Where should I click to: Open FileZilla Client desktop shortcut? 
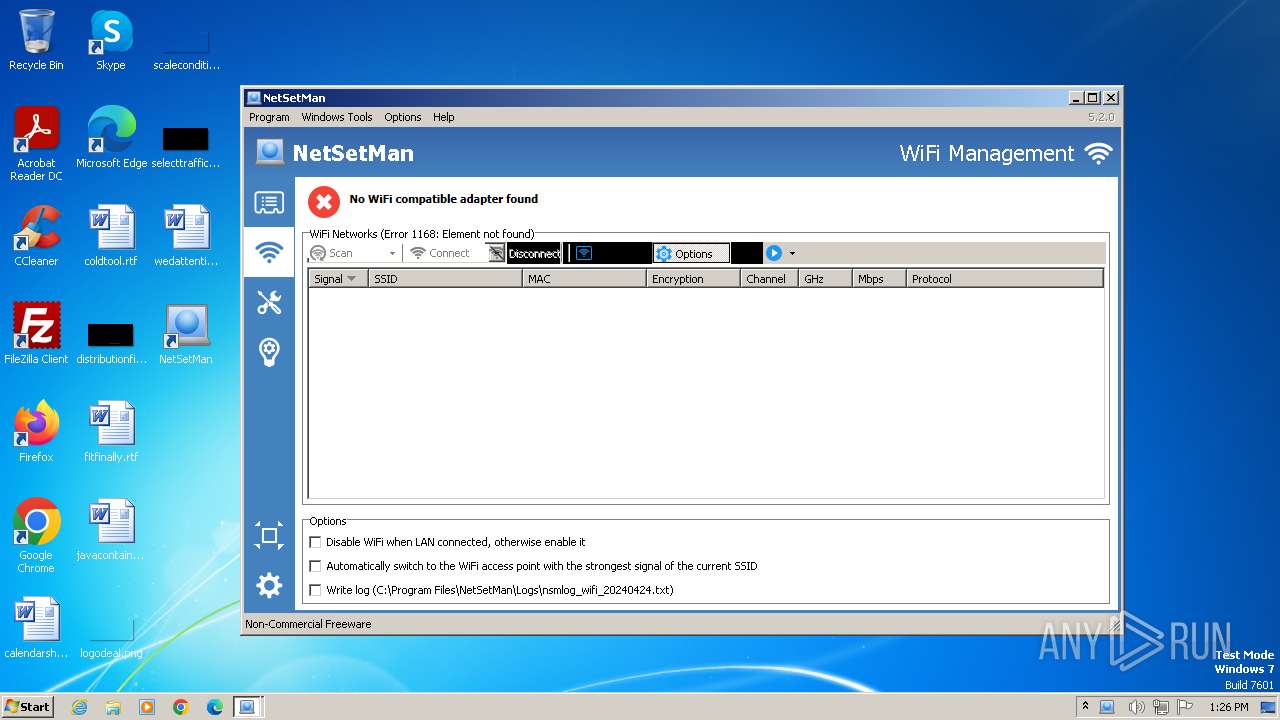(36, 333)
